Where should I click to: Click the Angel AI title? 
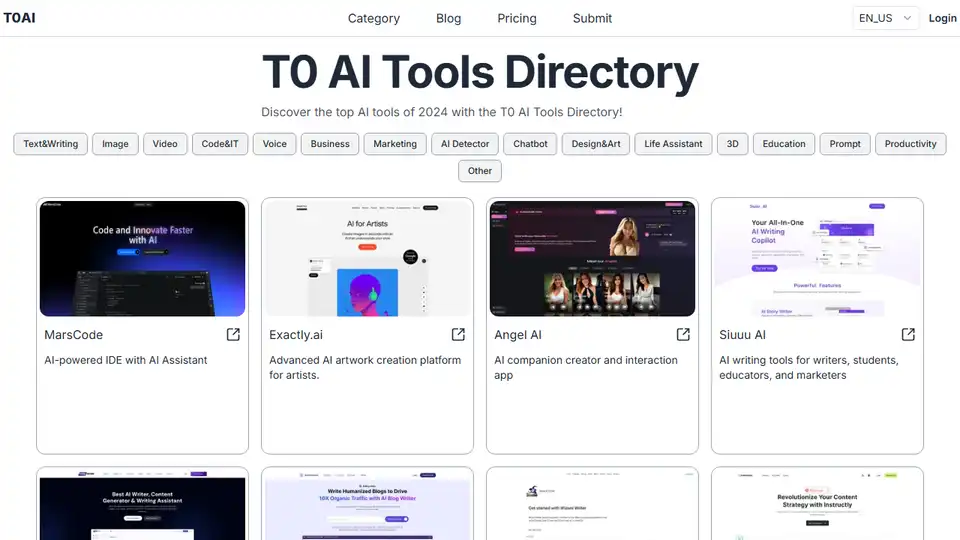518,335
